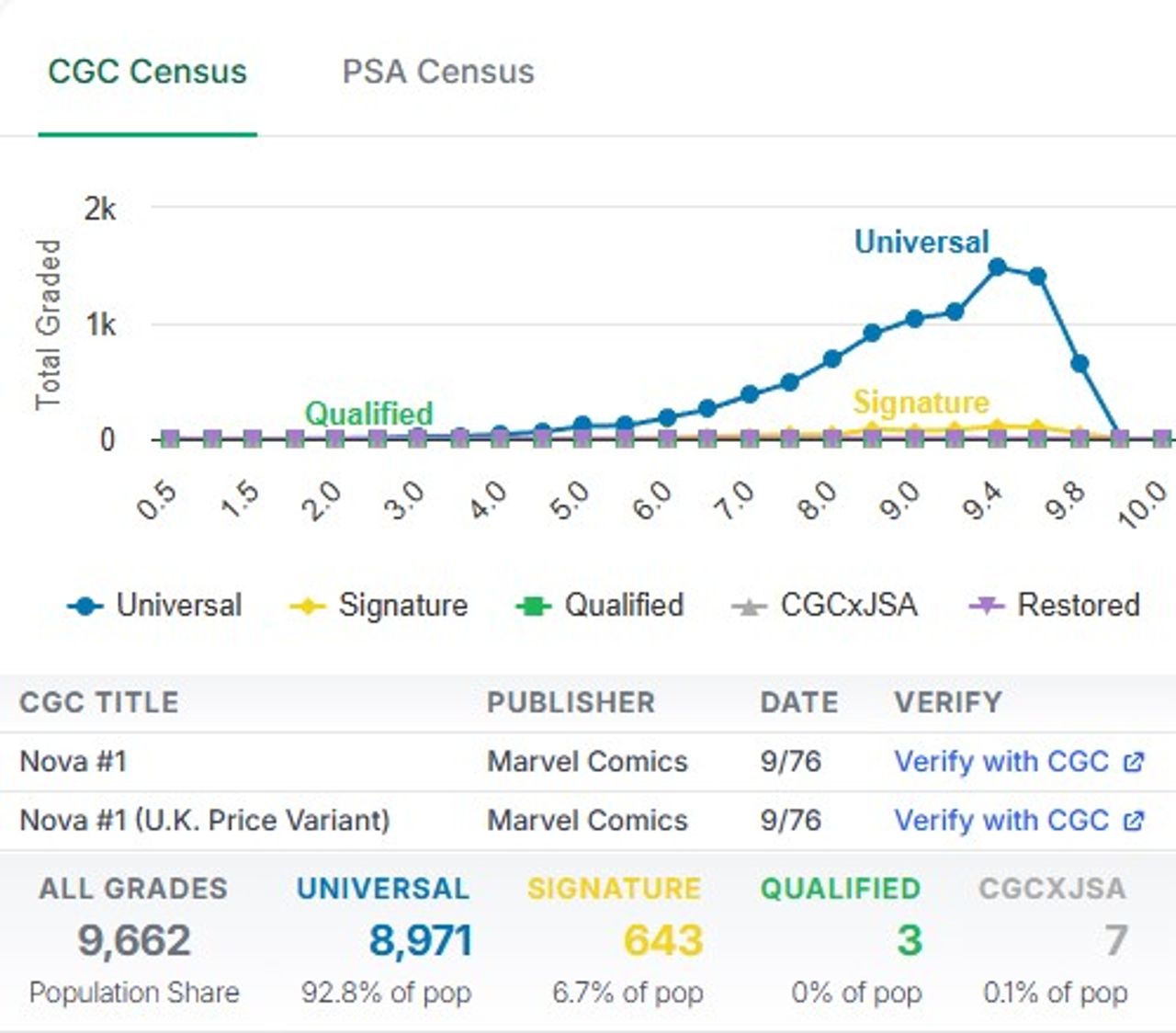Click the Universal count 8,971

[x=420, y=940]
